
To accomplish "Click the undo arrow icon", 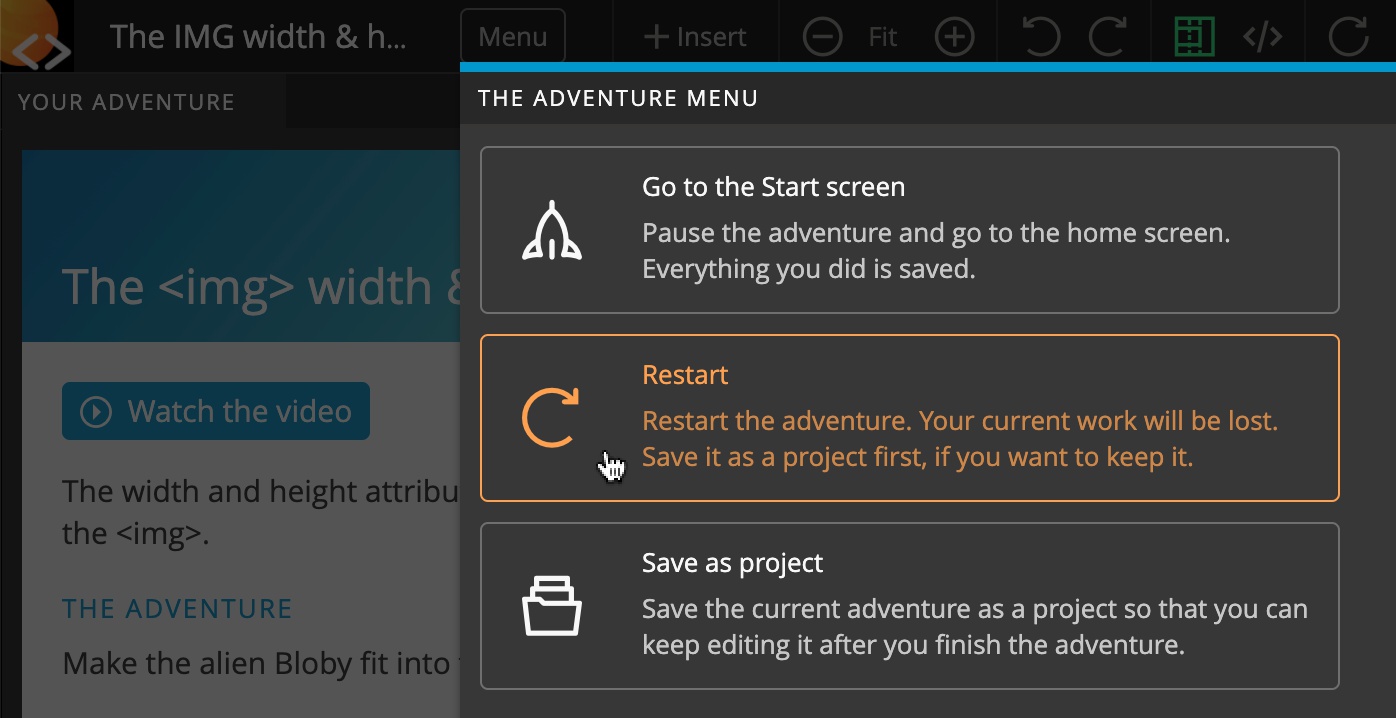I will pos(1041,38).
